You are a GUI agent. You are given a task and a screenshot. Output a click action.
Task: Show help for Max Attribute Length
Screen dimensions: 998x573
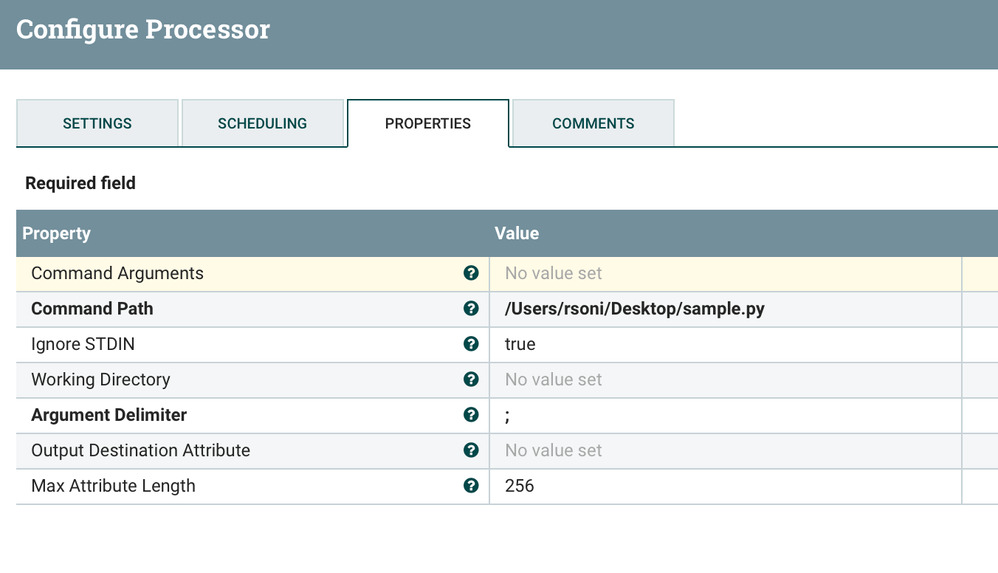click(x=471, y=486)
